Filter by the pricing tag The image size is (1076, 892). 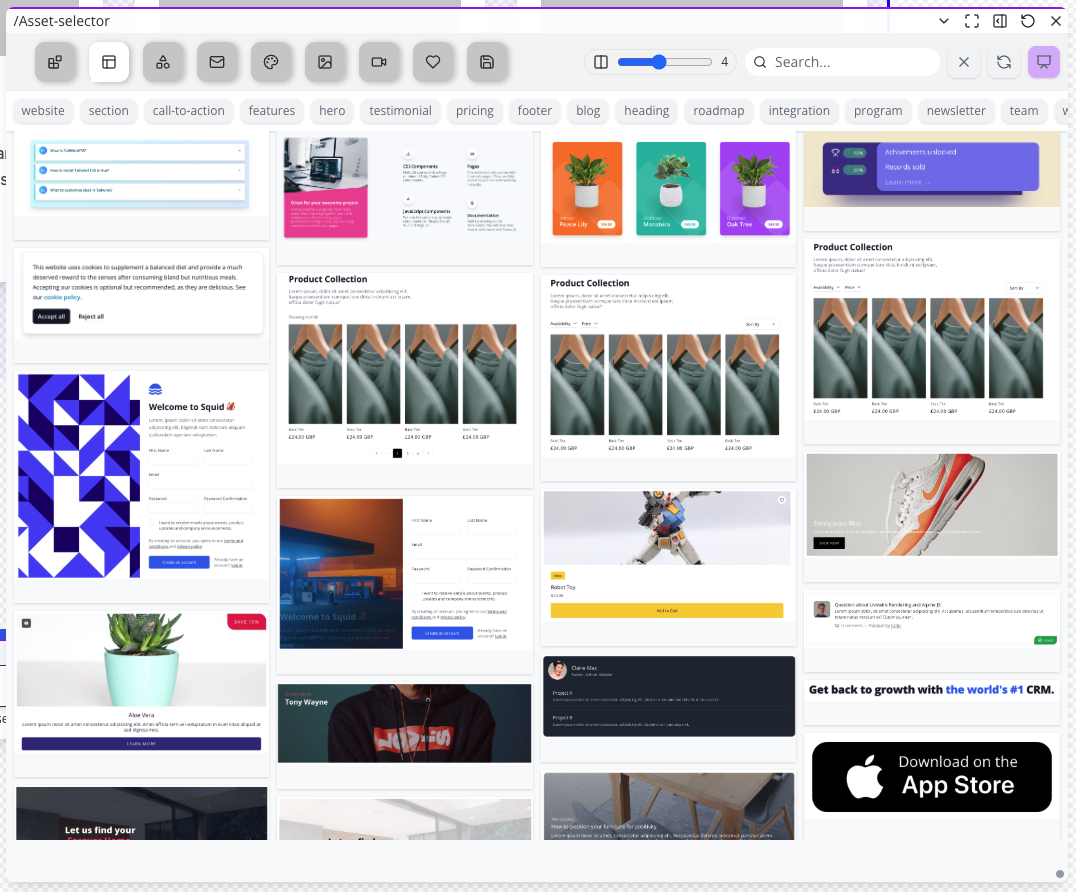475,111
